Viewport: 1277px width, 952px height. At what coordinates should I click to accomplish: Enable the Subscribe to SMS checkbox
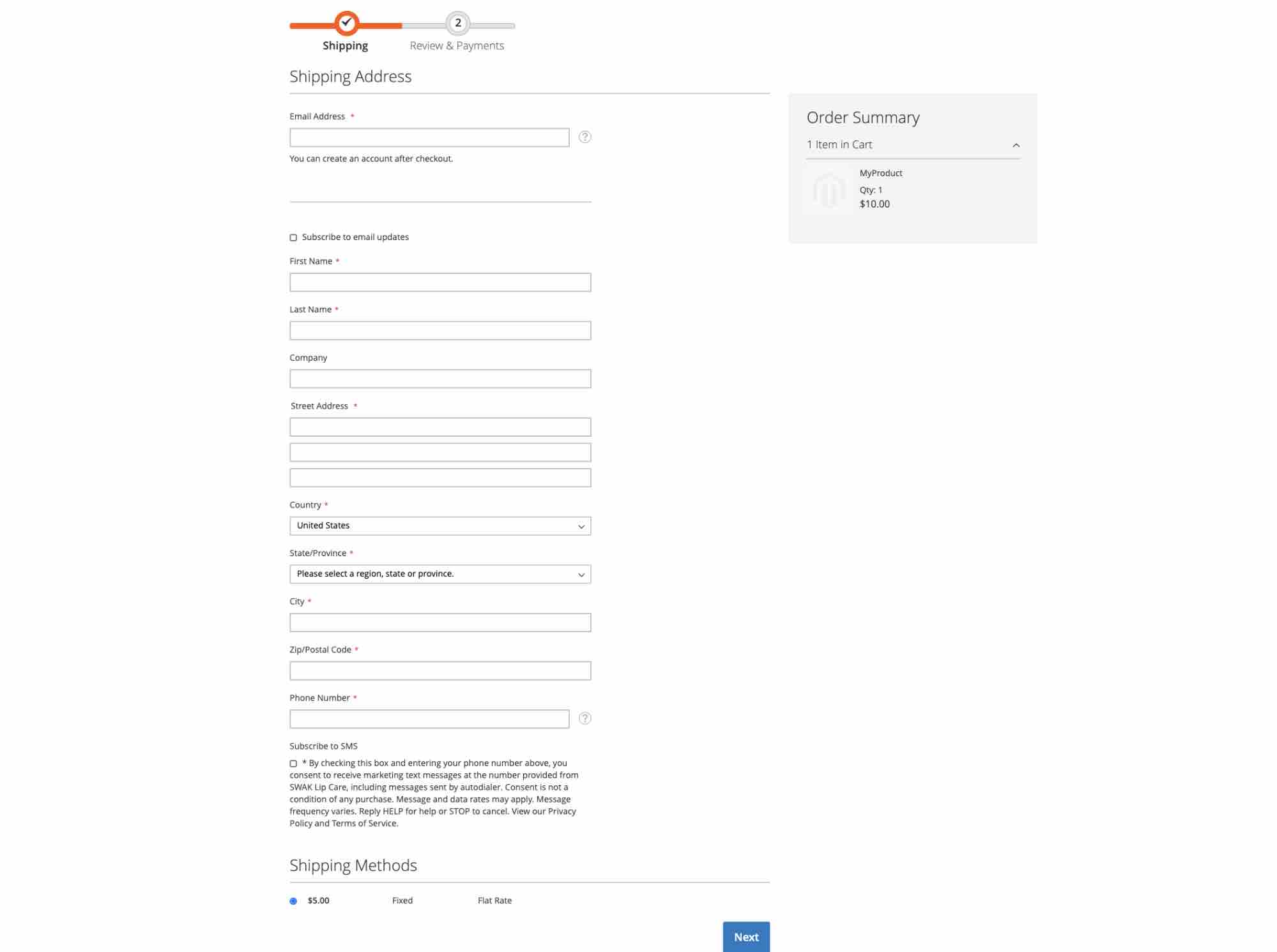tap(293, 764)
